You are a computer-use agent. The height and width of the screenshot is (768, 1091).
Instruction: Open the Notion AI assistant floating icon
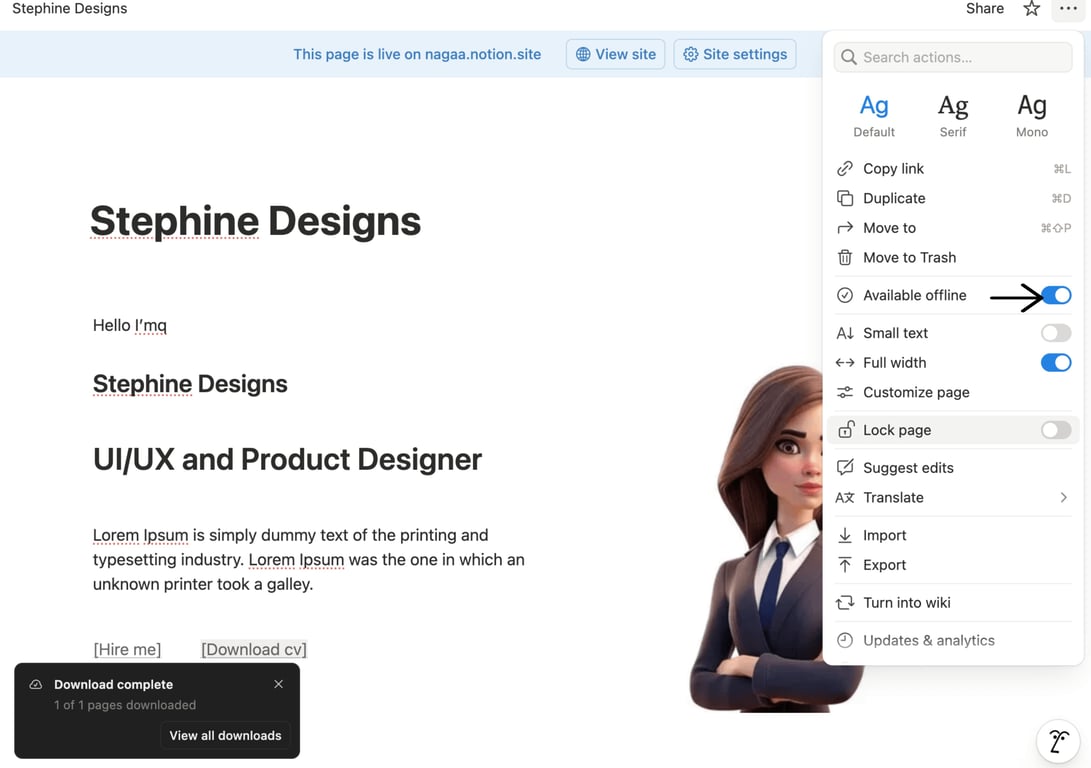click(1058, 741)
